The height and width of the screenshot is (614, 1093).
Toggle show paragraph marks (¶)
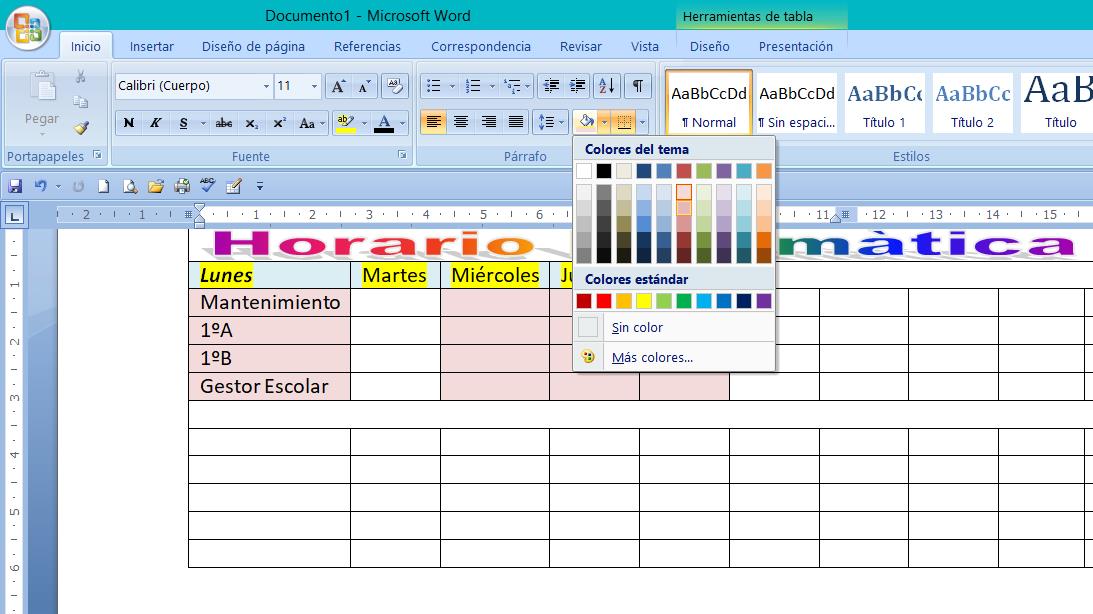637,86
